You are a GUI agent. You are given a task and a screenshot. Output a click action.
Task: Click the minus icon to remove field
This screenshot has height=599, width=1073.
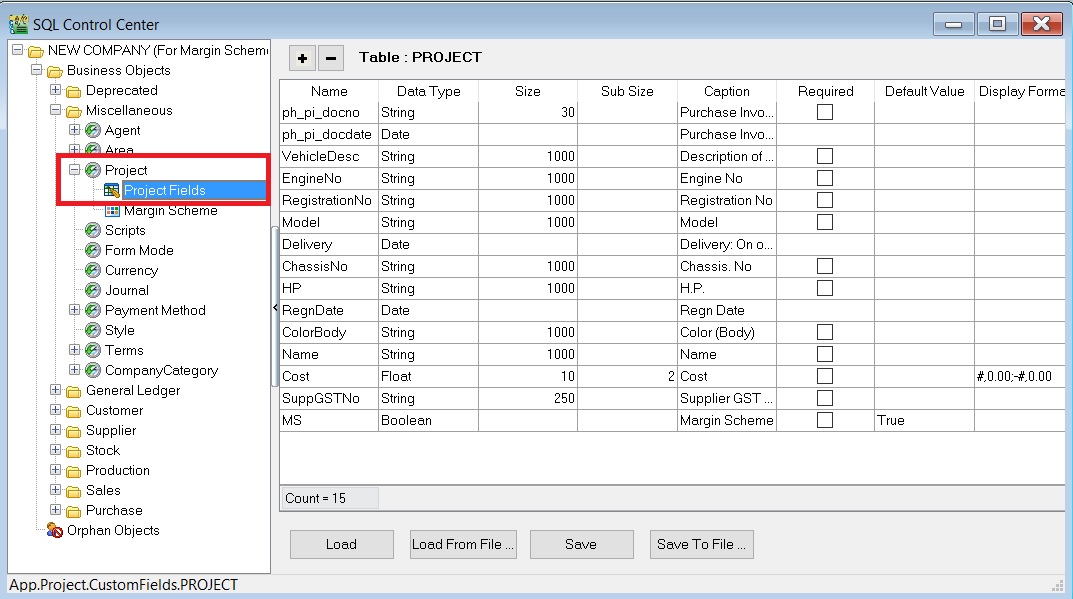coord(331,58)
